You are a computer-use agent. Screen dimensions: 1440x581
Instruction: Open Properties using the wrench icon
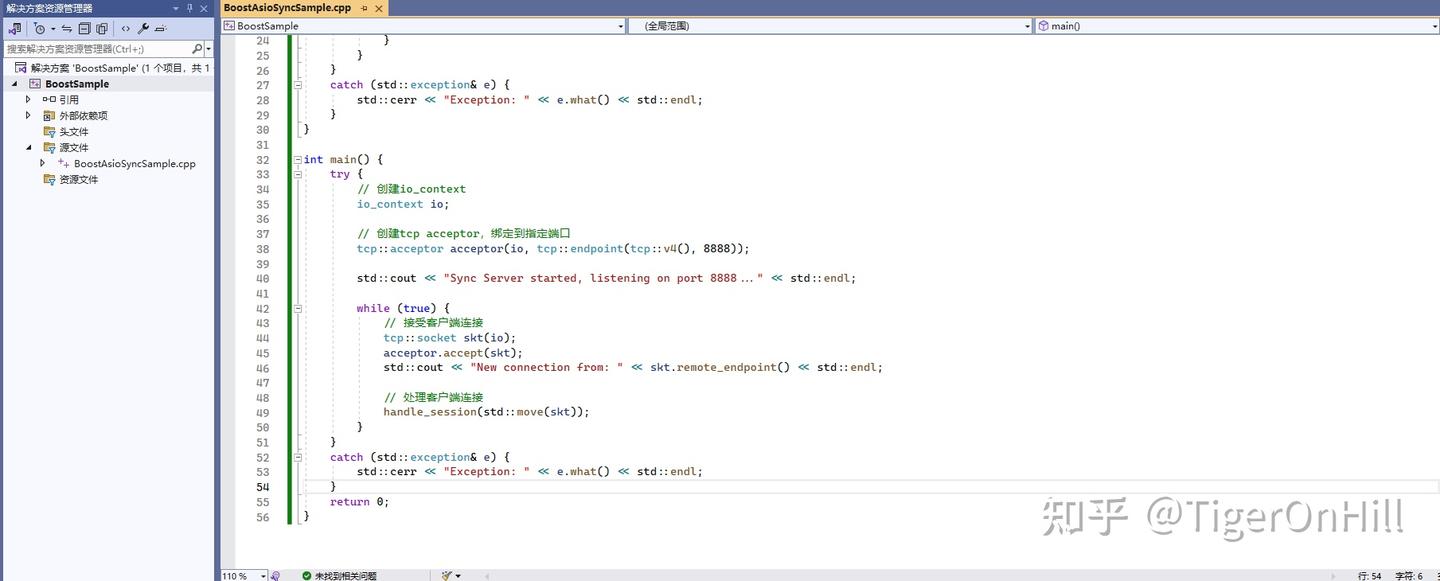point(143,28)
